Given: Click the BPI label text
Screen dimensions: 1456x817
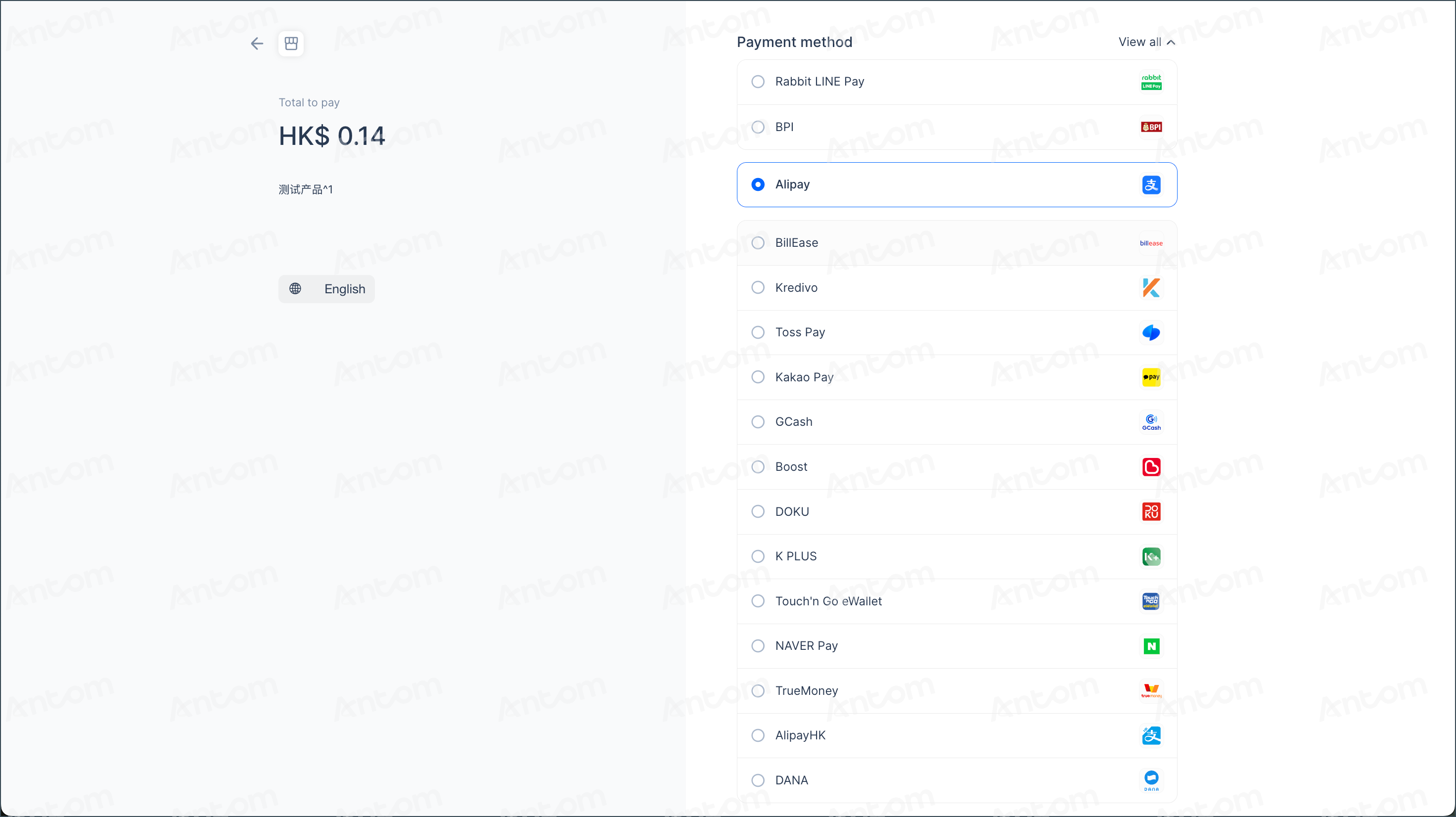Looking at the screenshot, I should point(784,127).
